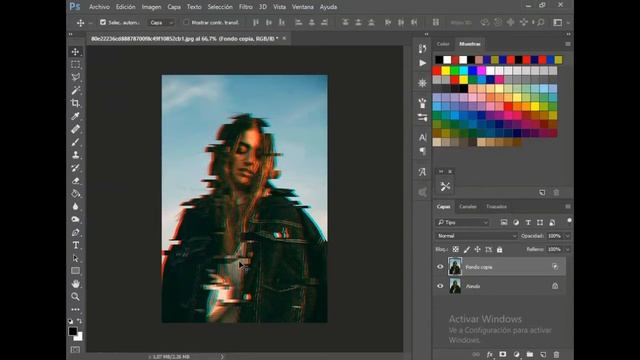
Task: Open the Edit Toolbar ellipsis
Action: click(x=76, y=309)
